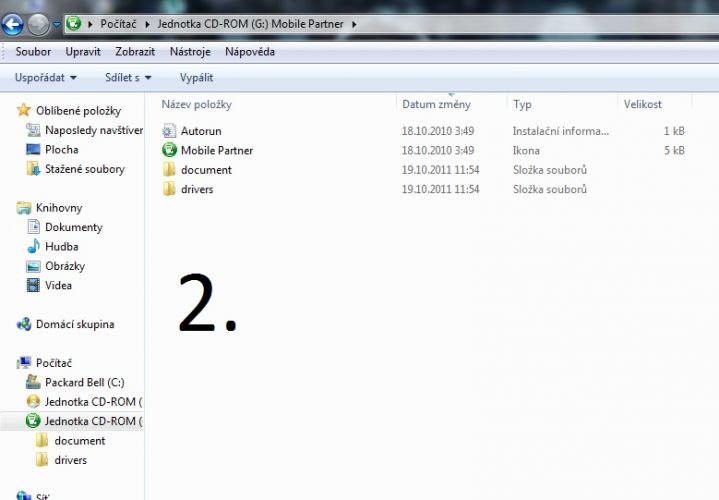
Task: Open the Videa library
Action: (x=58, y=285)
